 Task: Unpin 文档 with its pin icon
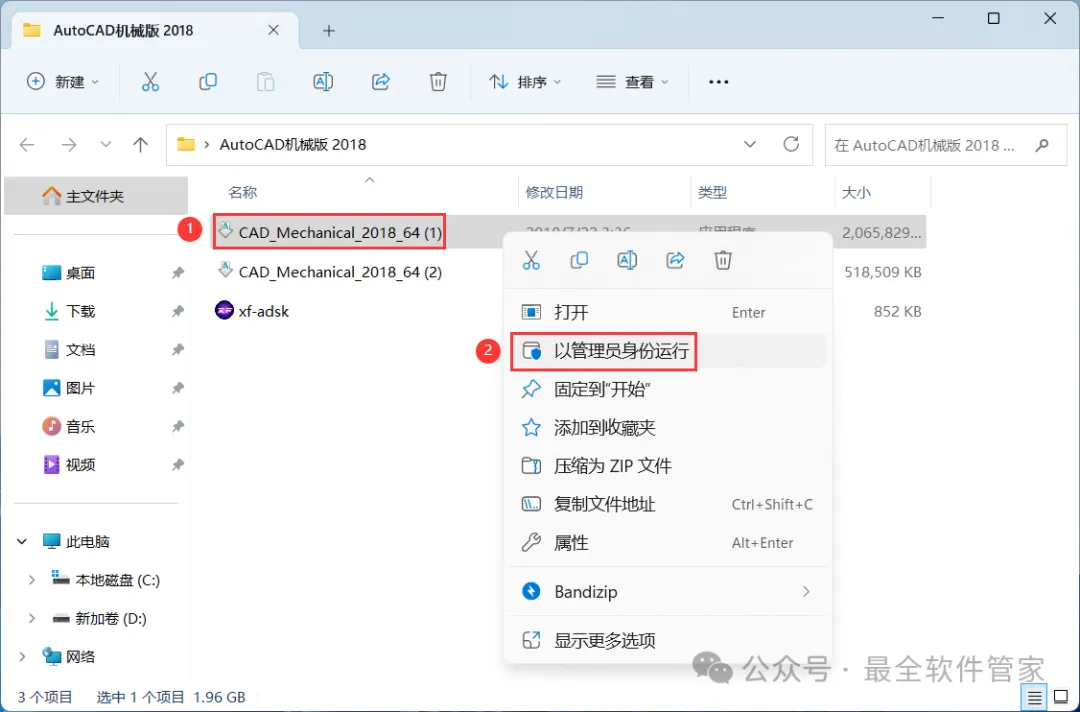(177, 350)
